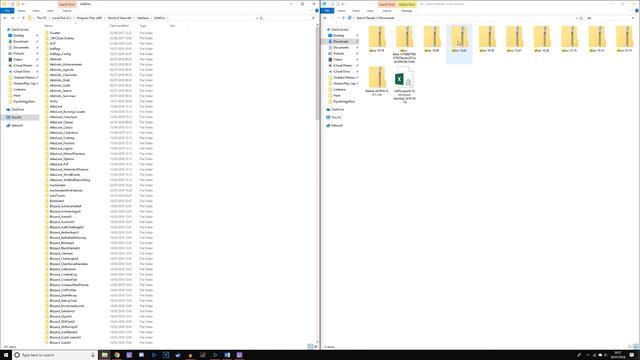The image size is (640, 360).
Task: Refresh the AddOns window address bar
Action: (x=262, y=18)
